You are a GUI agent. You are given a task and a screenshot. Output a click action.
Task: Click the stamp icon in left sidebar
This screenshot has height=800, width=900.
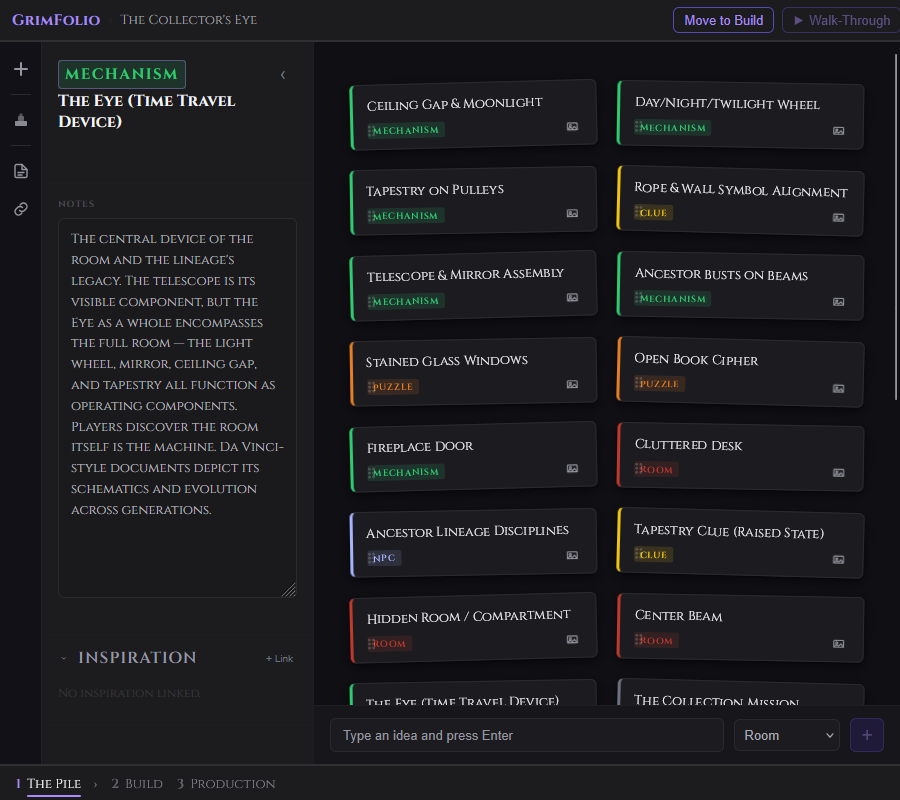pos(21,120)
